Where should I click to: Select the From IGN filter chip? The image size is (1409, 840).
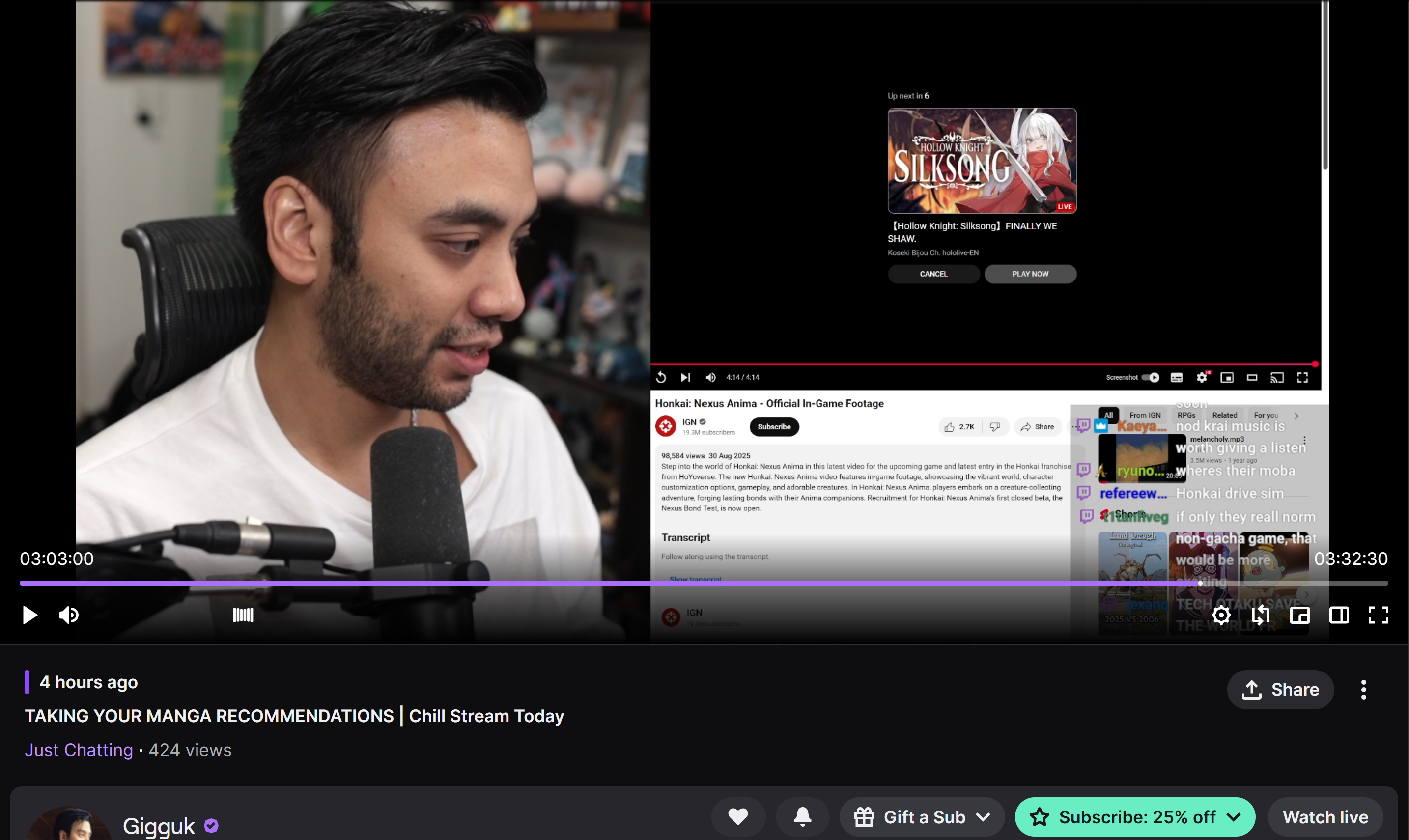pyautogui.click(x=1145, y=415)
